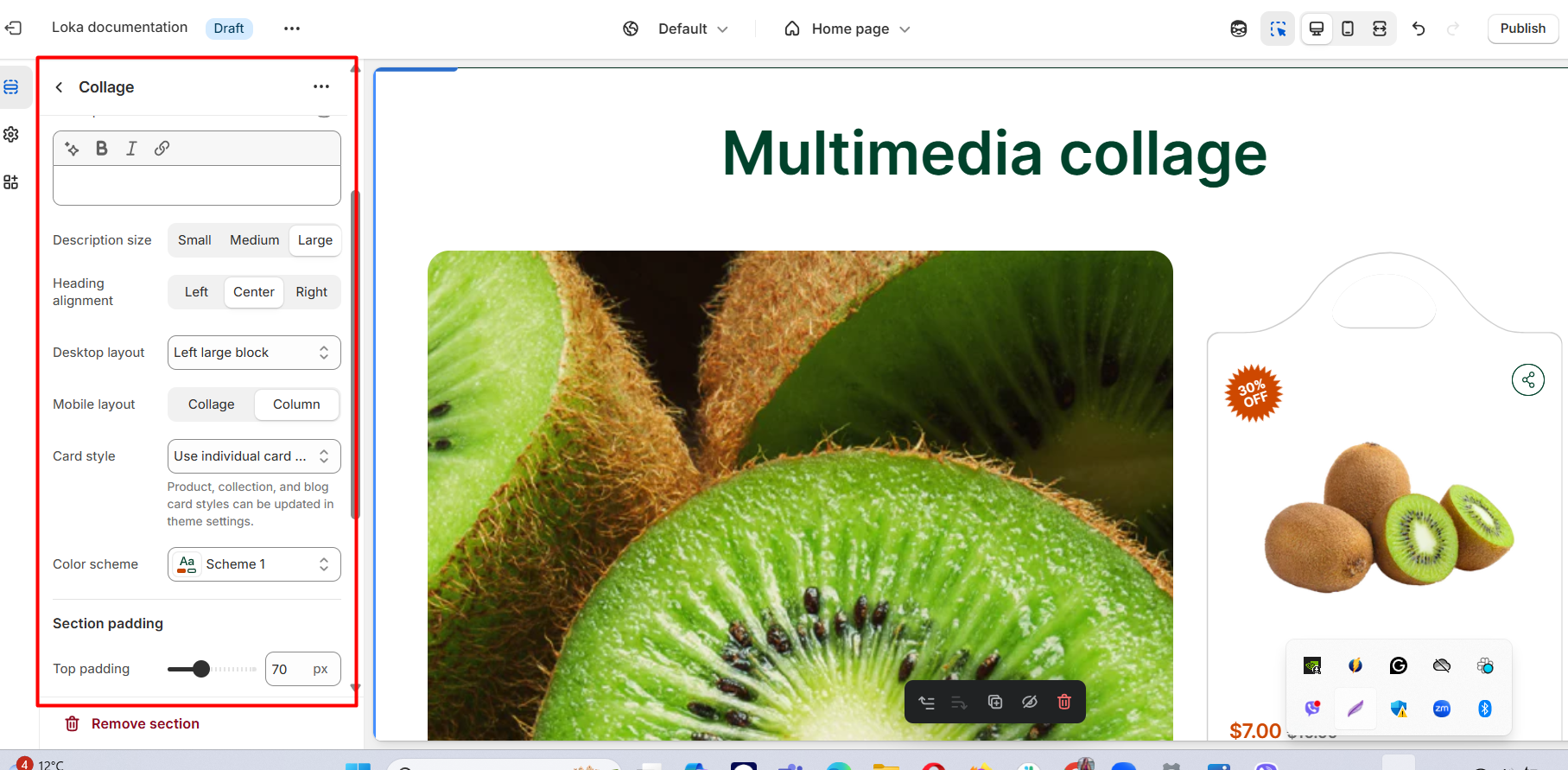Exit the theme editor via the back icon

pos(13,29)
